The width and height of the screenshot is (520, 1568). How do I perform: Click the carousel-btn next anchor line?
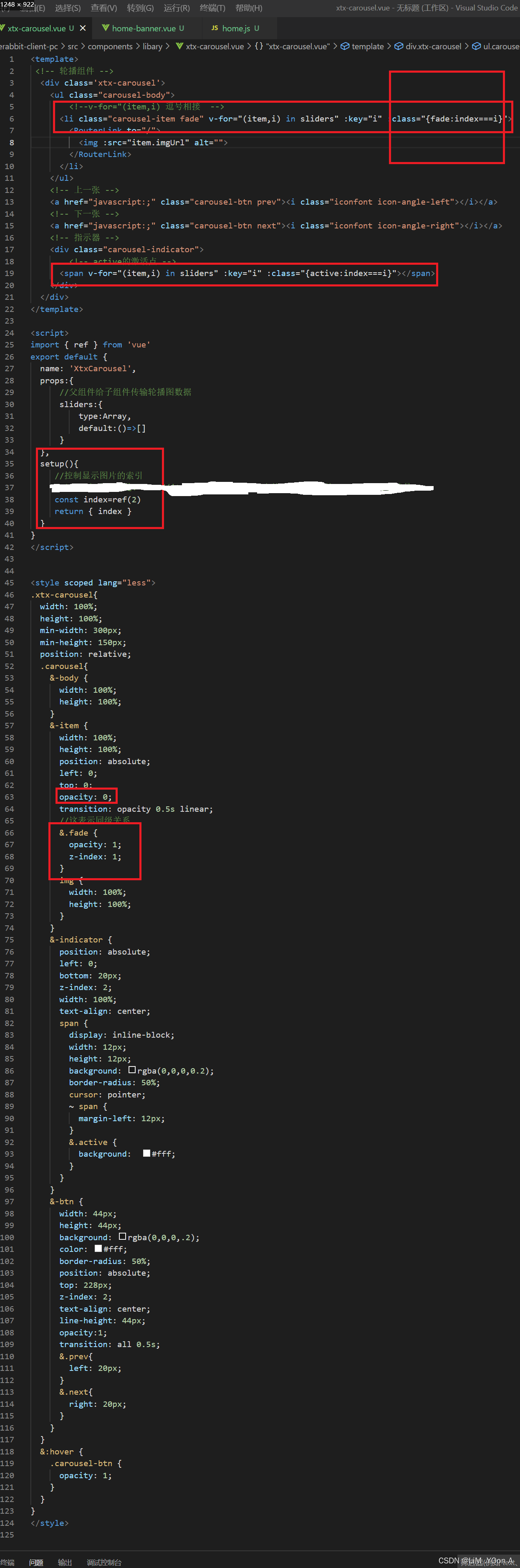(276, 226)
